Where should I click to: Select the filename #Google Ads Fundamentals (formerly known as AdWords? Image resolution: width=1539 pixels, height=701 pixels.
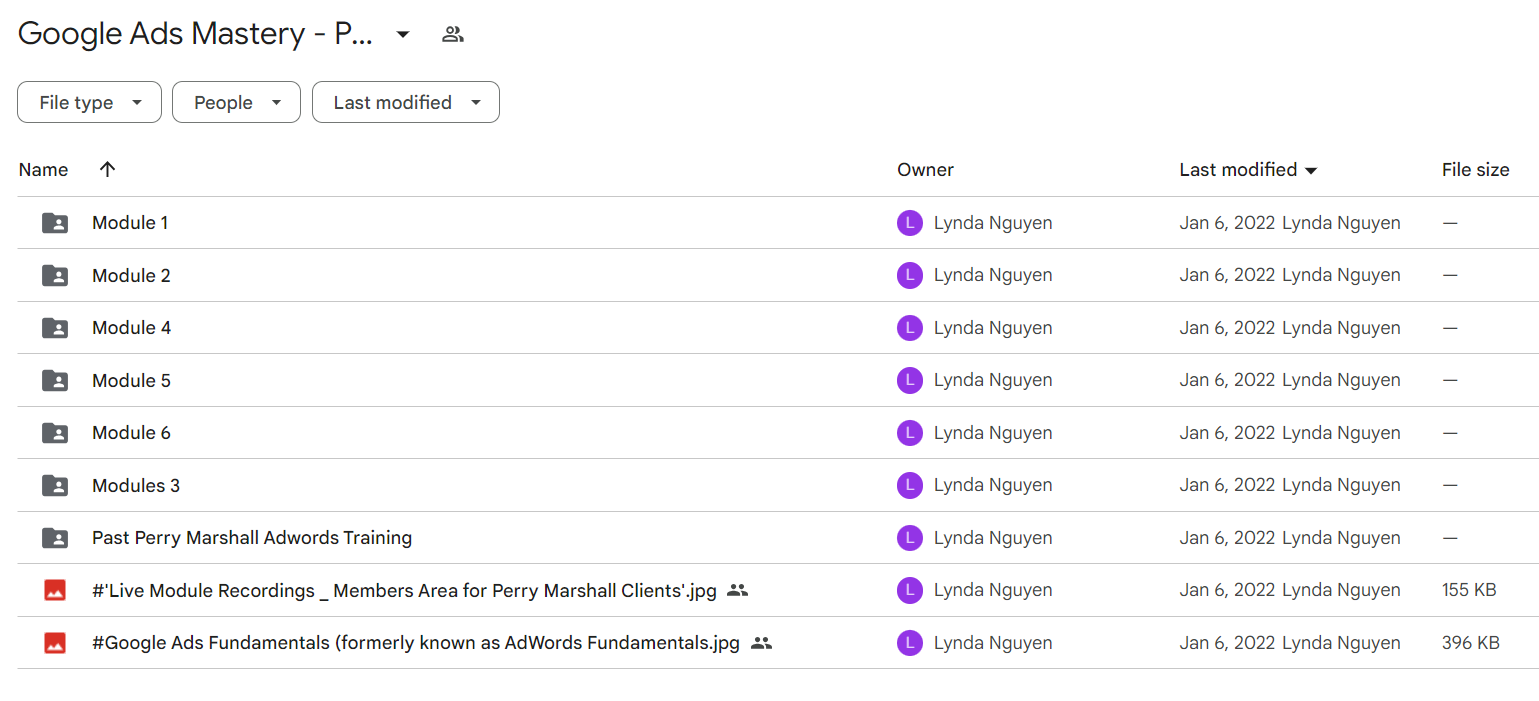coord(416,643)
